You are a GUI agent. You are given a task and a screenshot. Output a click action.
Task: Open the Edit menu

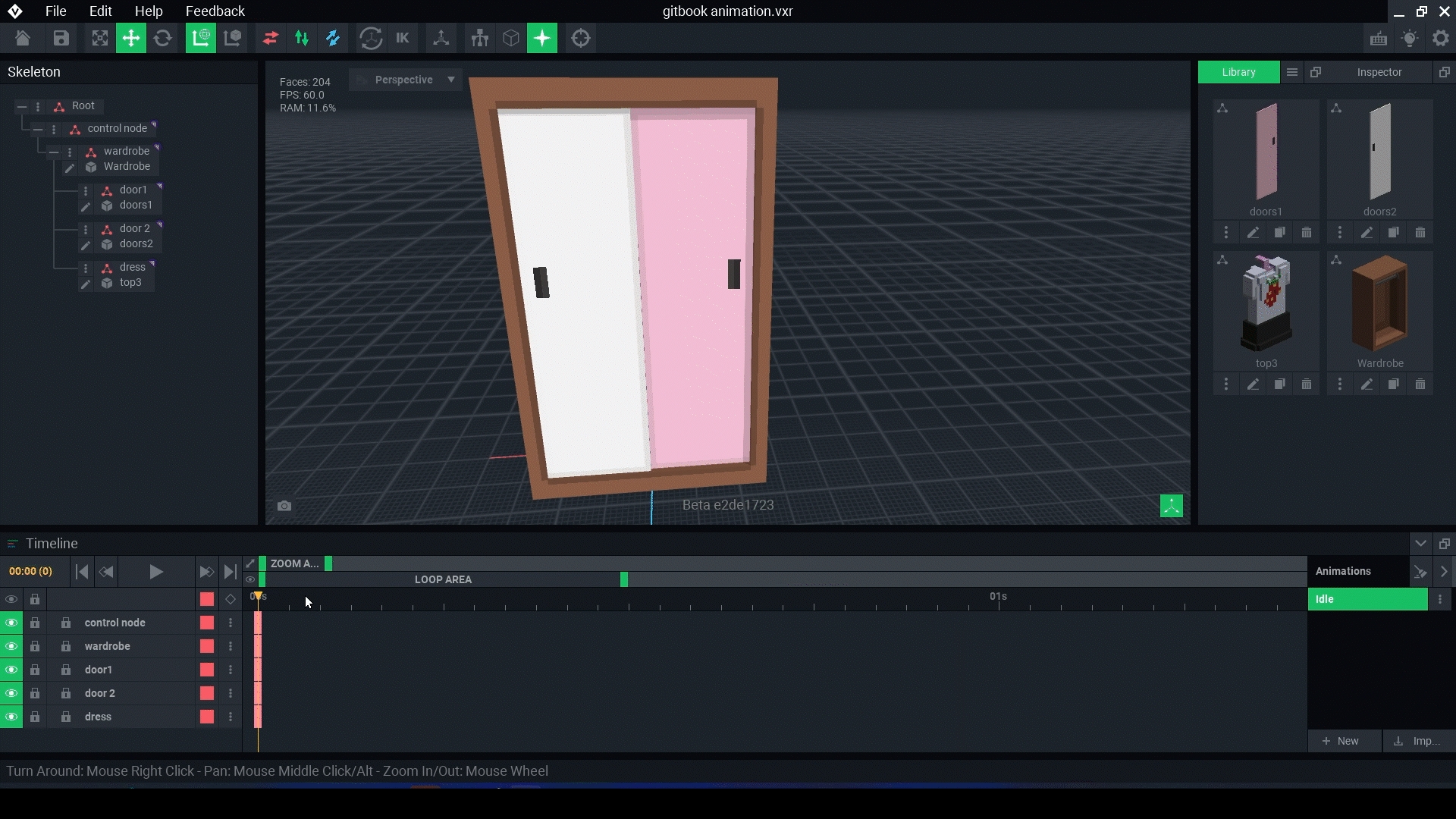100,11
